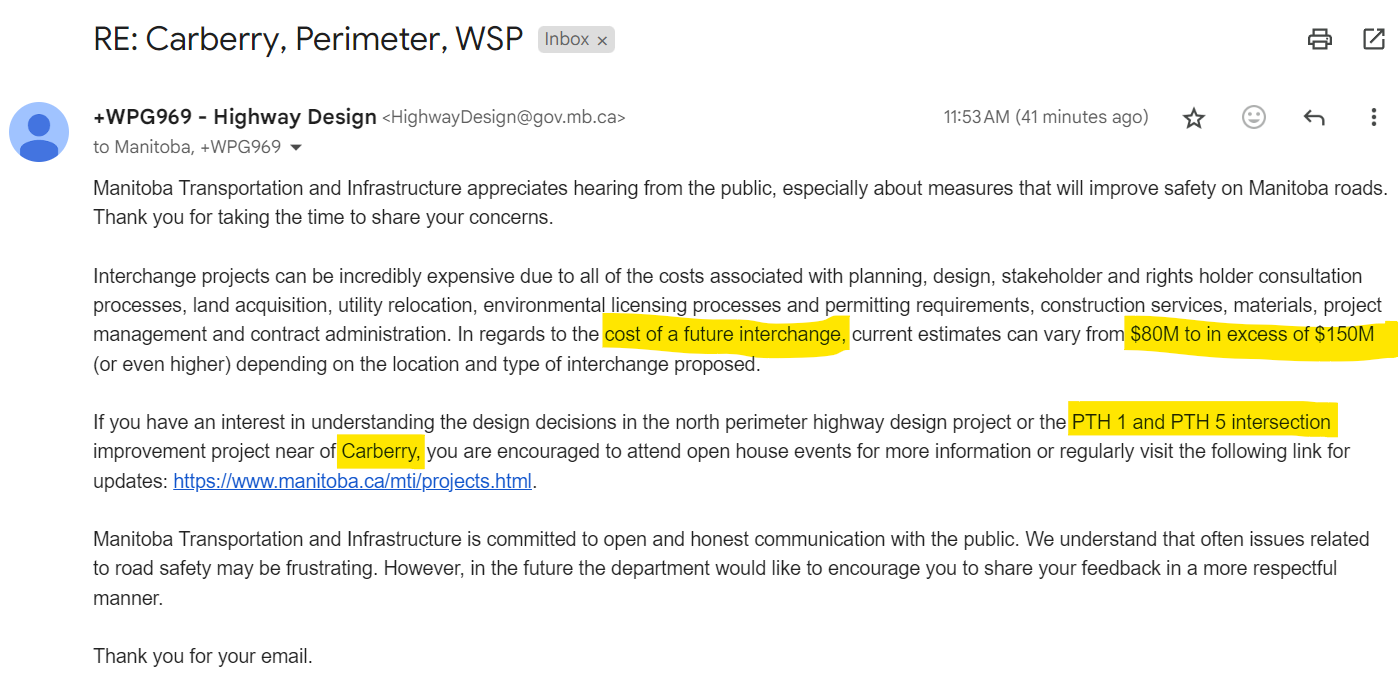Image resolution: width=1399 pixels, height=697 pixels.
Task: Add an emoji reaction to the email
Action: click(x=1253, y=117)
